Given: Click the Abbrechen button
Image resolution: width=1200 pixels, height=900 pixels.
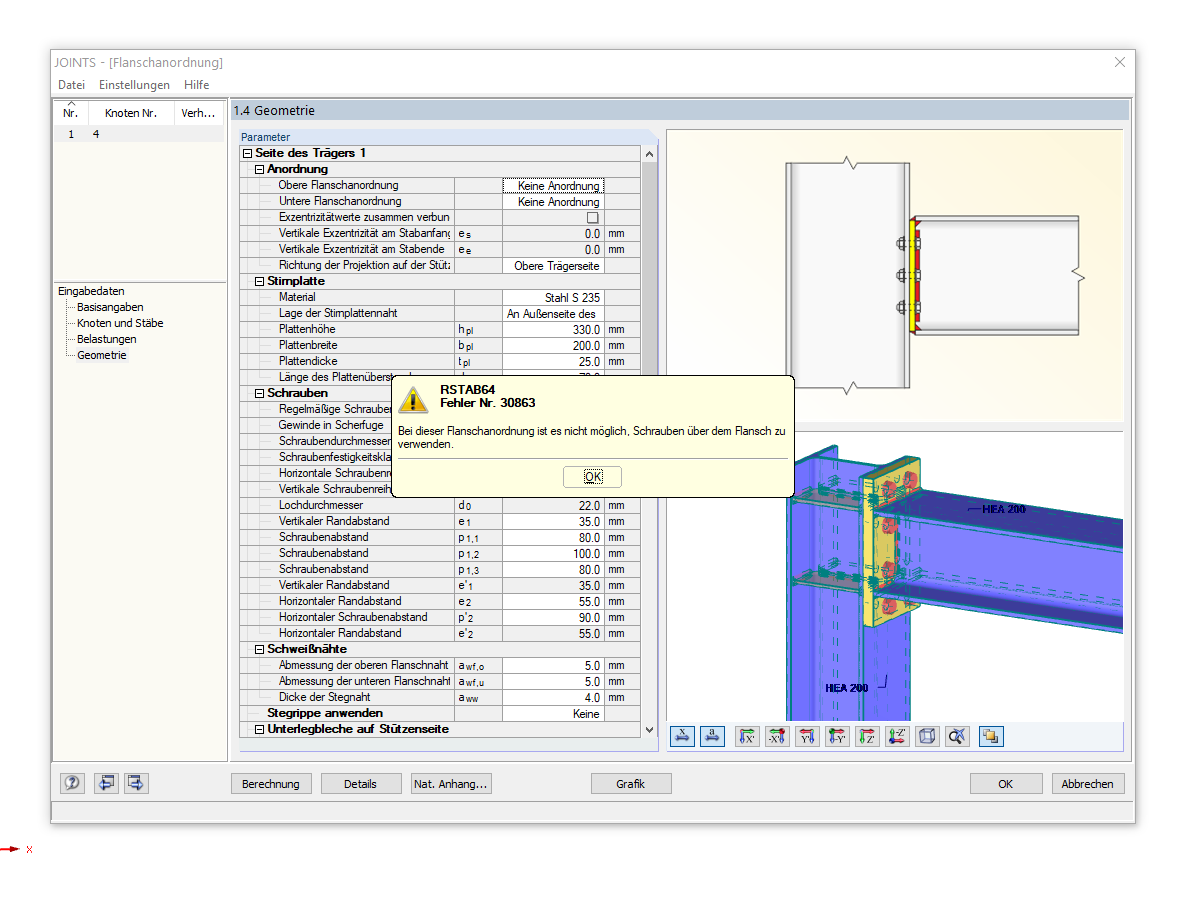Looking at the screenshot, I should (x=1087, y=784).
